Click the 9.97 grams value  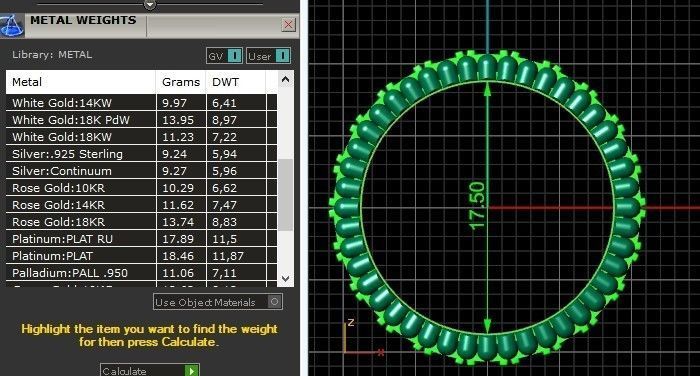(174, 103)
